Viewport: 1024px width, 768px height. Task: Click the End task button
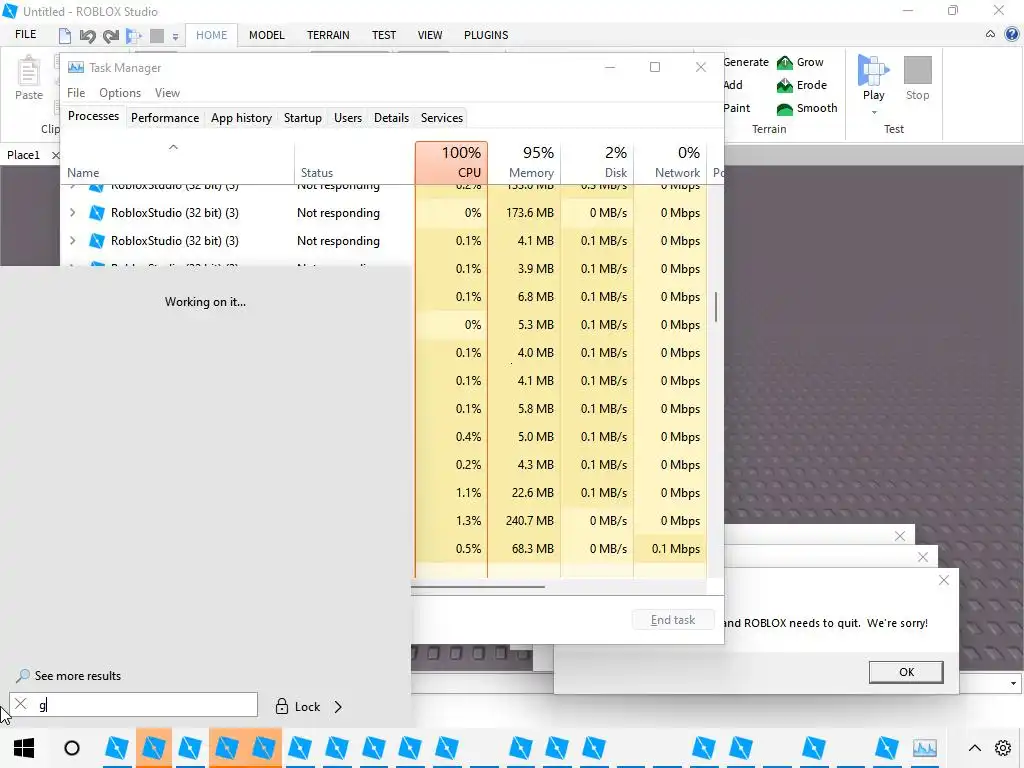(673, 620)
